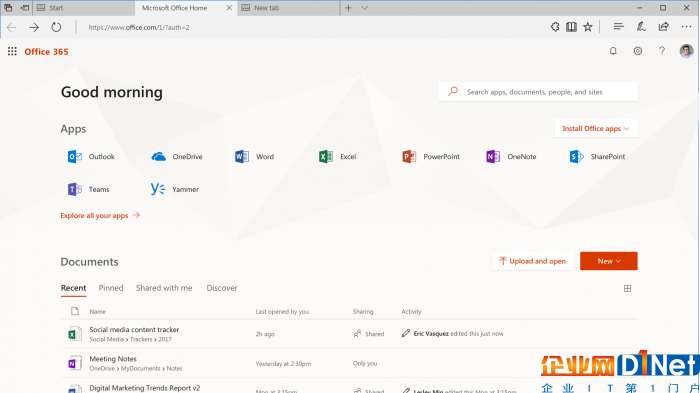
Task: Add this page to favorites
Action: pyautogui.click(x=588, y=27)
